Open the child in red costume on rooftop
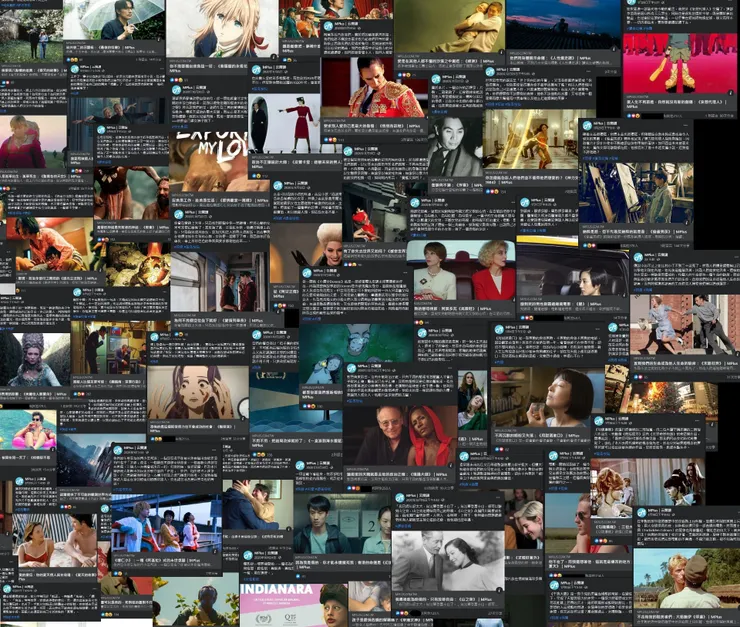 pos(374,212)
